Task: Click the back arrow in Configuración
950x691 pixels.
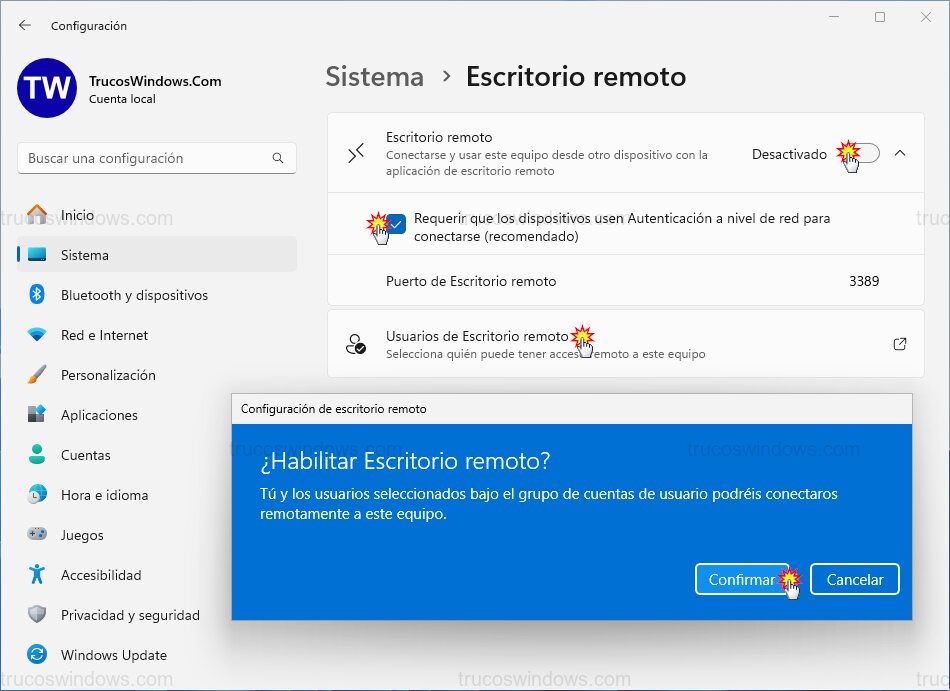Action: [x=24, y=26]
